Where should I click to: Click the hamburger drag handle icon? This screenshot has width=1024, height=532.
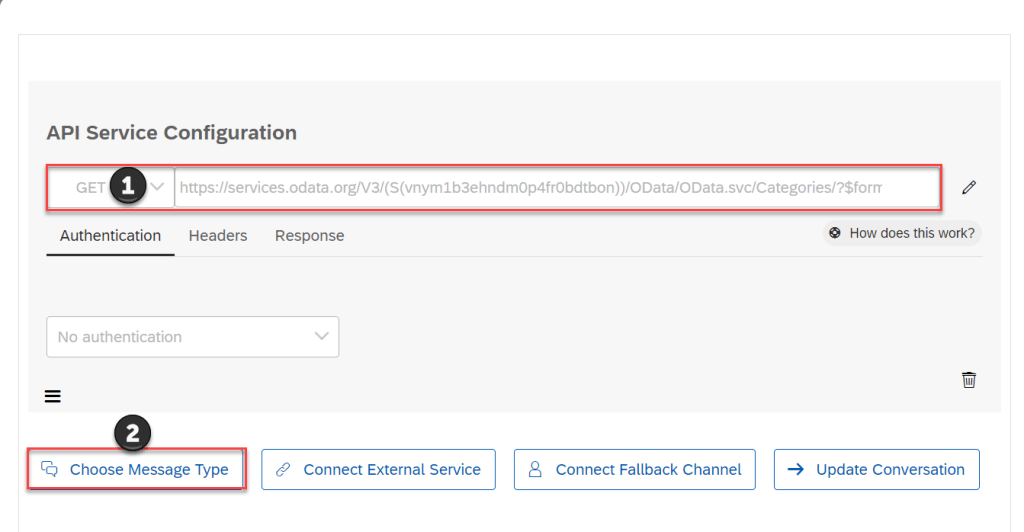[x=53, y=396]
